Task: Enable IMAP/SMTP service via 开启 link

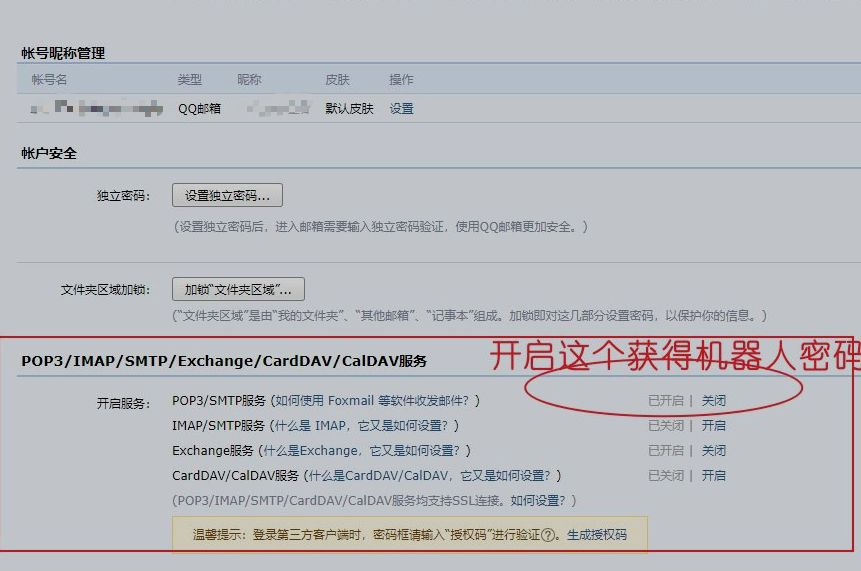Action: click(713, 426)
